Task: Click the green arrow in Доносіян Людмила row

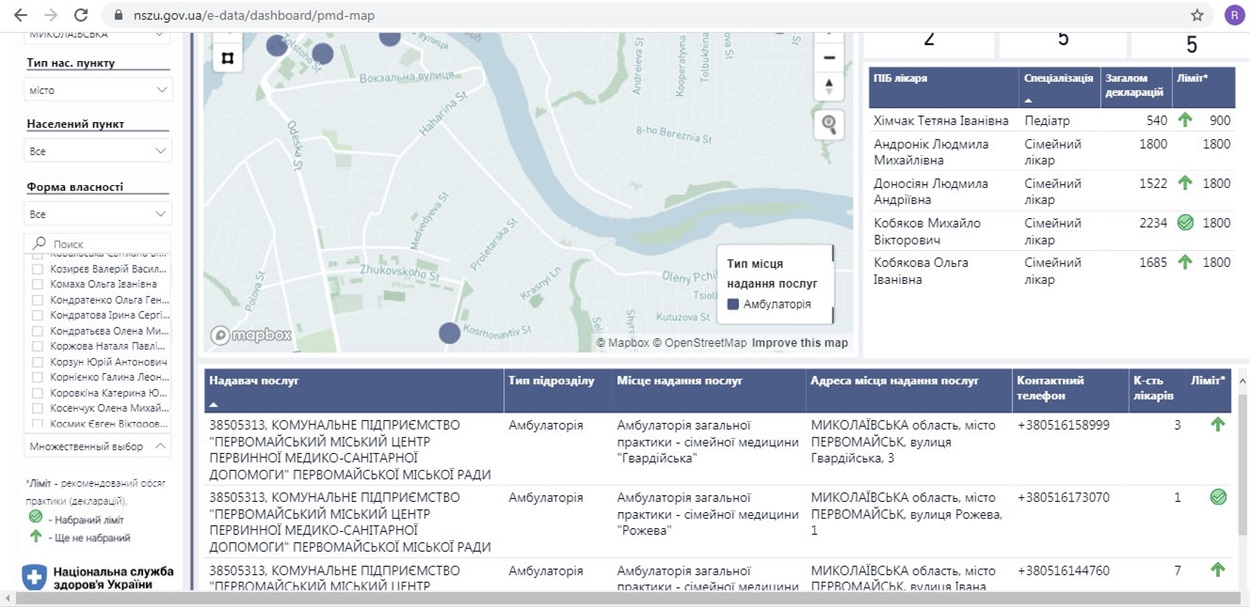Action: 1185,183
